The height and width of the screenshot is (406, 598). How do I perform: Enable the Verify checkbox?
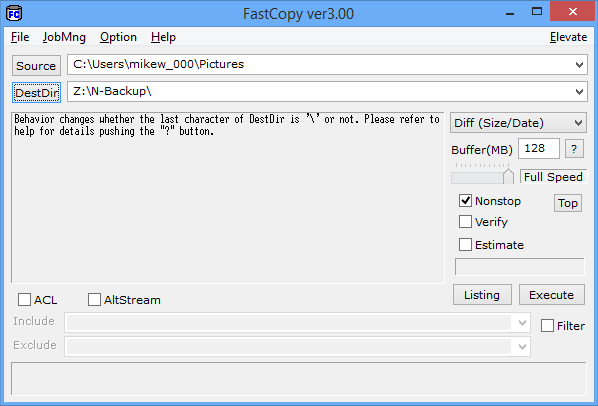click(465, 221)
